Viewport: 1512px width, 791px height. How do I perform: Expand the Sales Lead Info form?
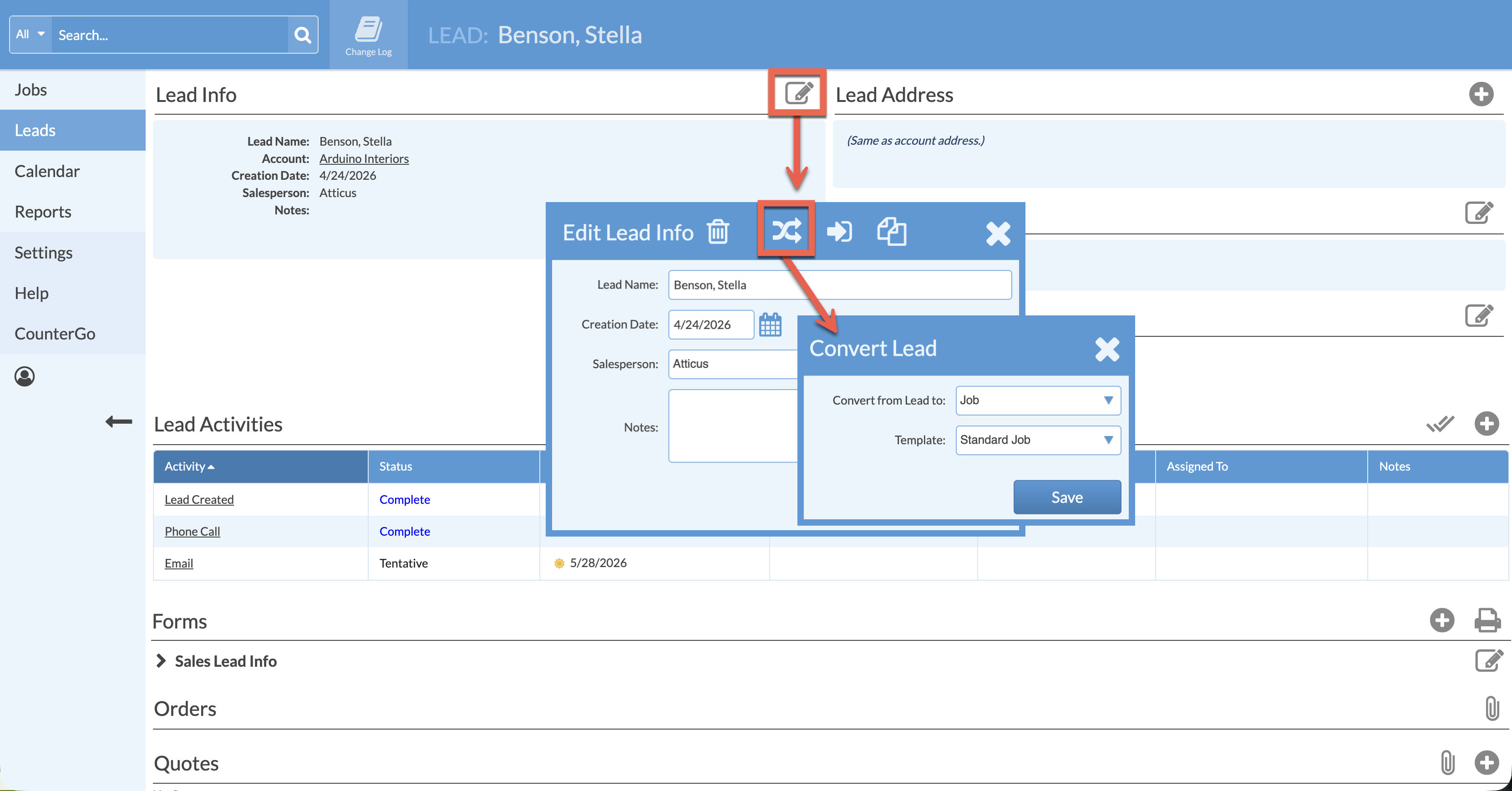tap(161, 661)
